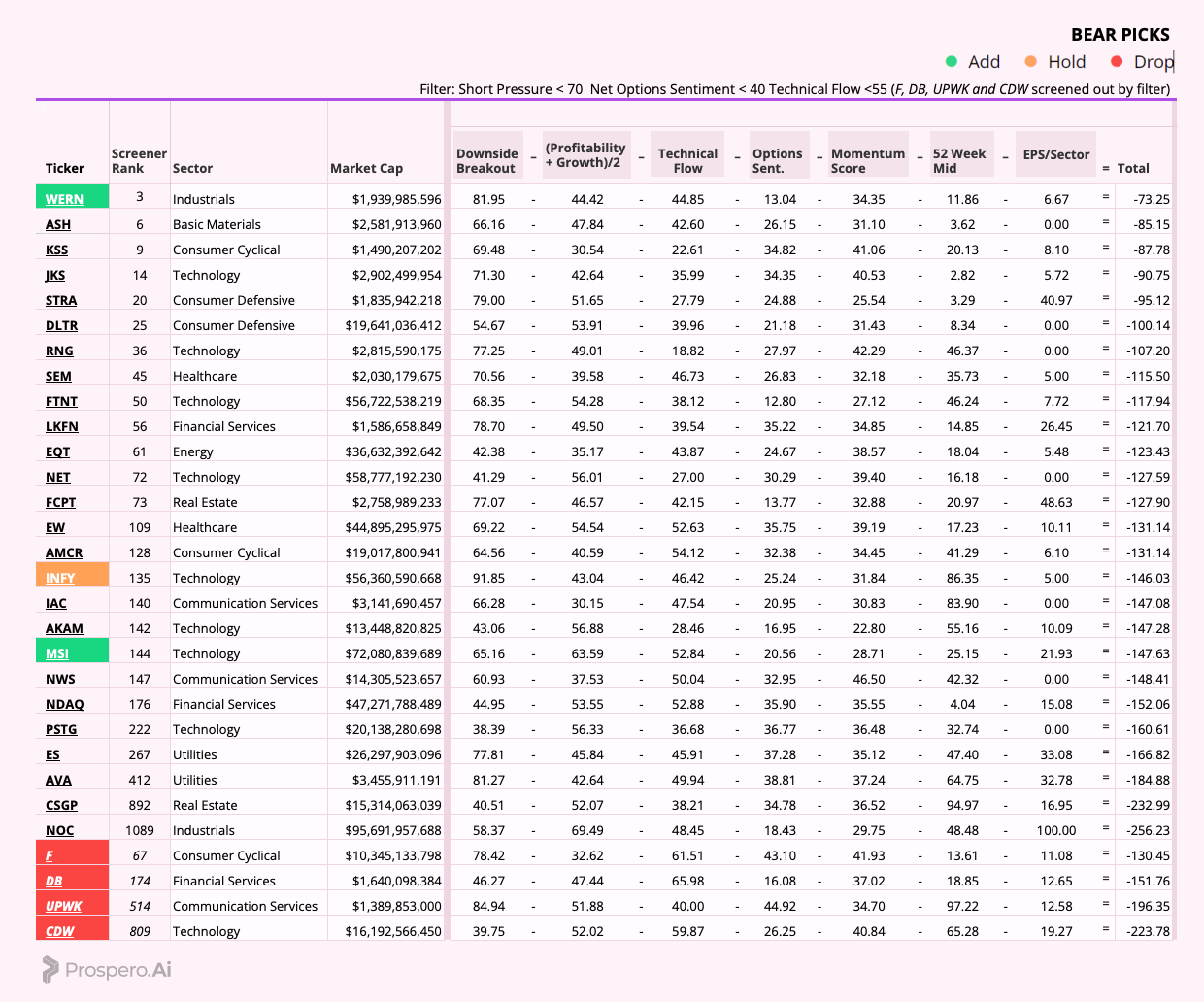
Task: Open the IAC ticker link
Action: (56, 603)
